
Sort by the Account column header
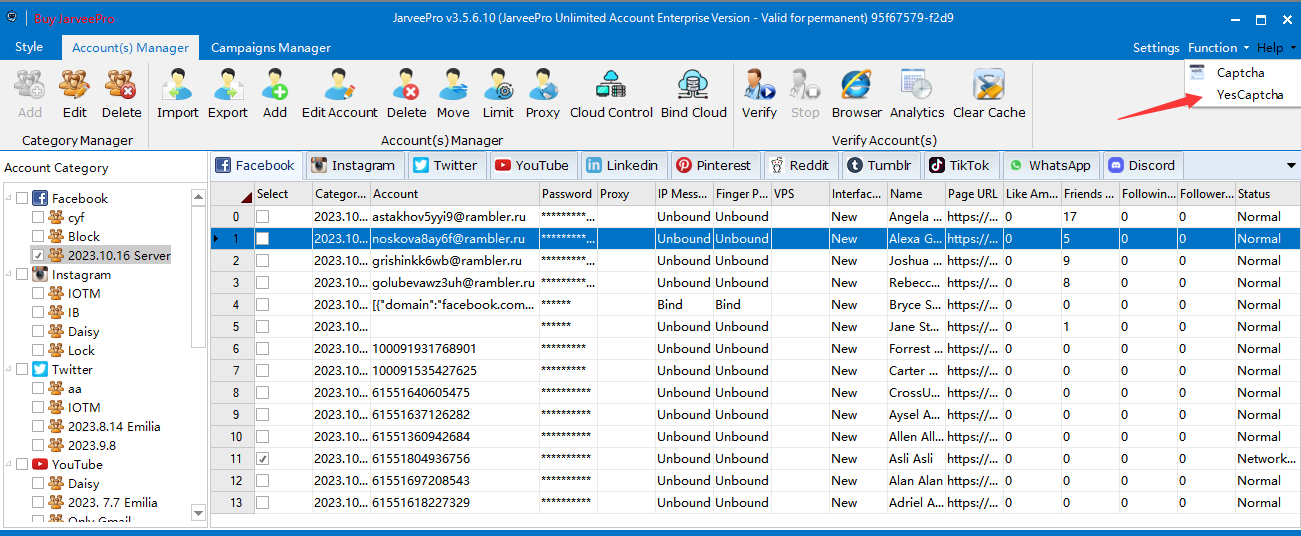(x=454, y=194)
